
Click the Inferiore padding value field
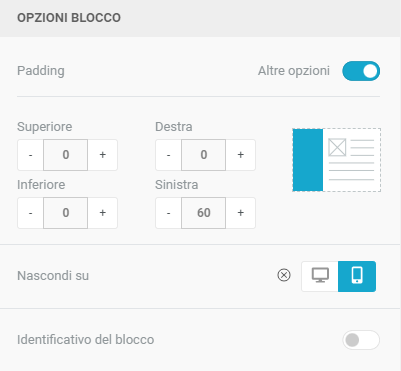(66, 213)
